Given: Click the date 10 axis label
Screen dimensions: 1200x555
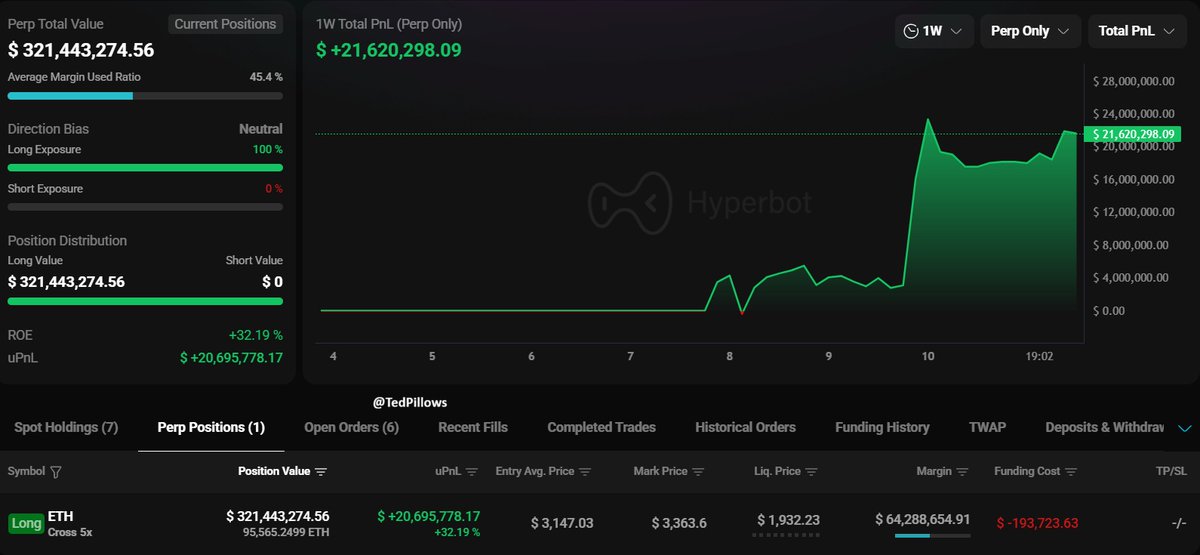Looking at the screenshot, I should (x=928, y=356).
